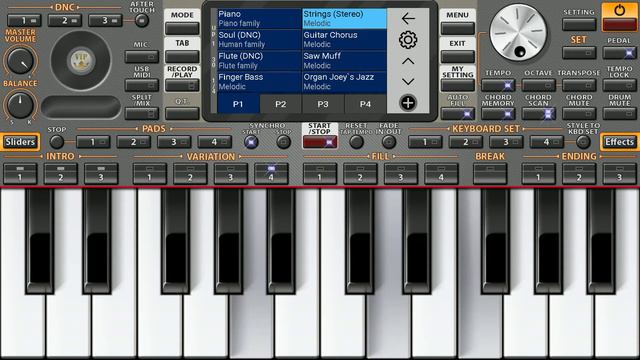
Task: Select Soul (DNC) sound
Action: tap(259, 40)
